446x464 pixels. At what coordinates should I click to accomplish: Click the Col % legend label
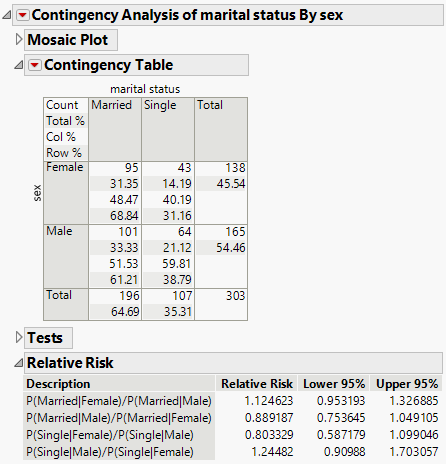[61, 137]
